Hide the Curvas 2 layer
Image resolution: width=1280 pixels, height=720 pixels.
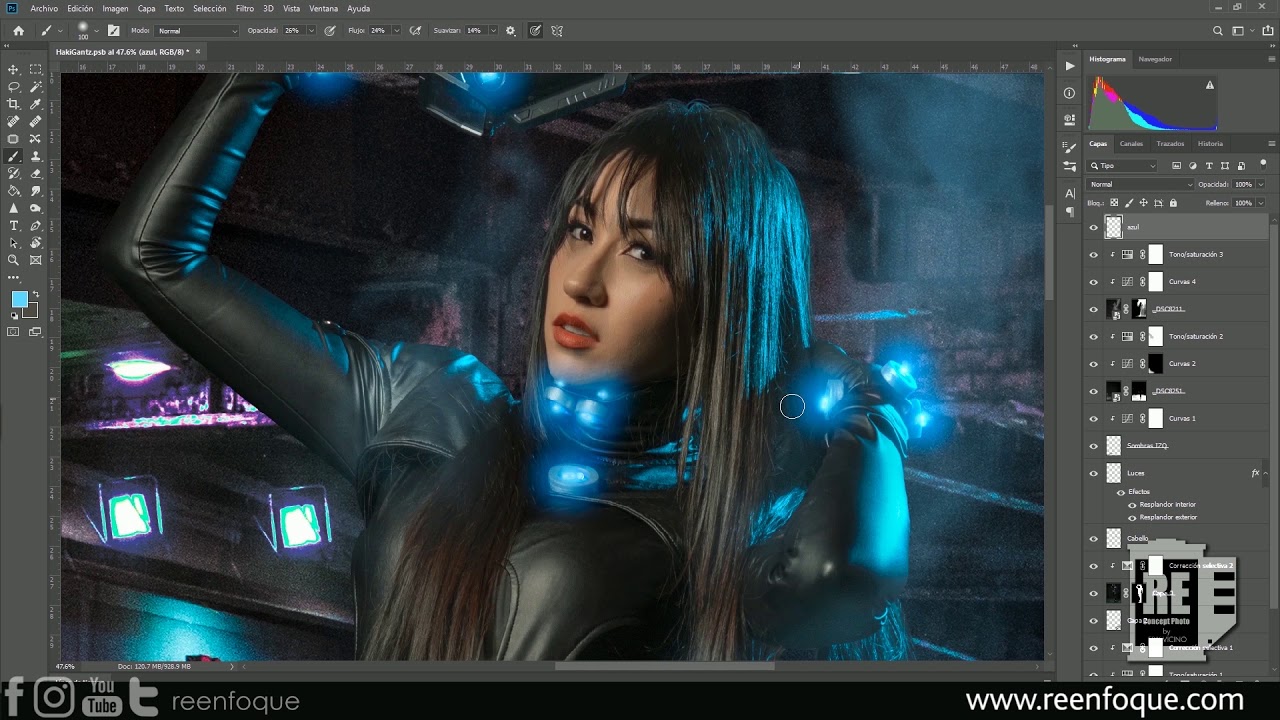pos(1093,364)
